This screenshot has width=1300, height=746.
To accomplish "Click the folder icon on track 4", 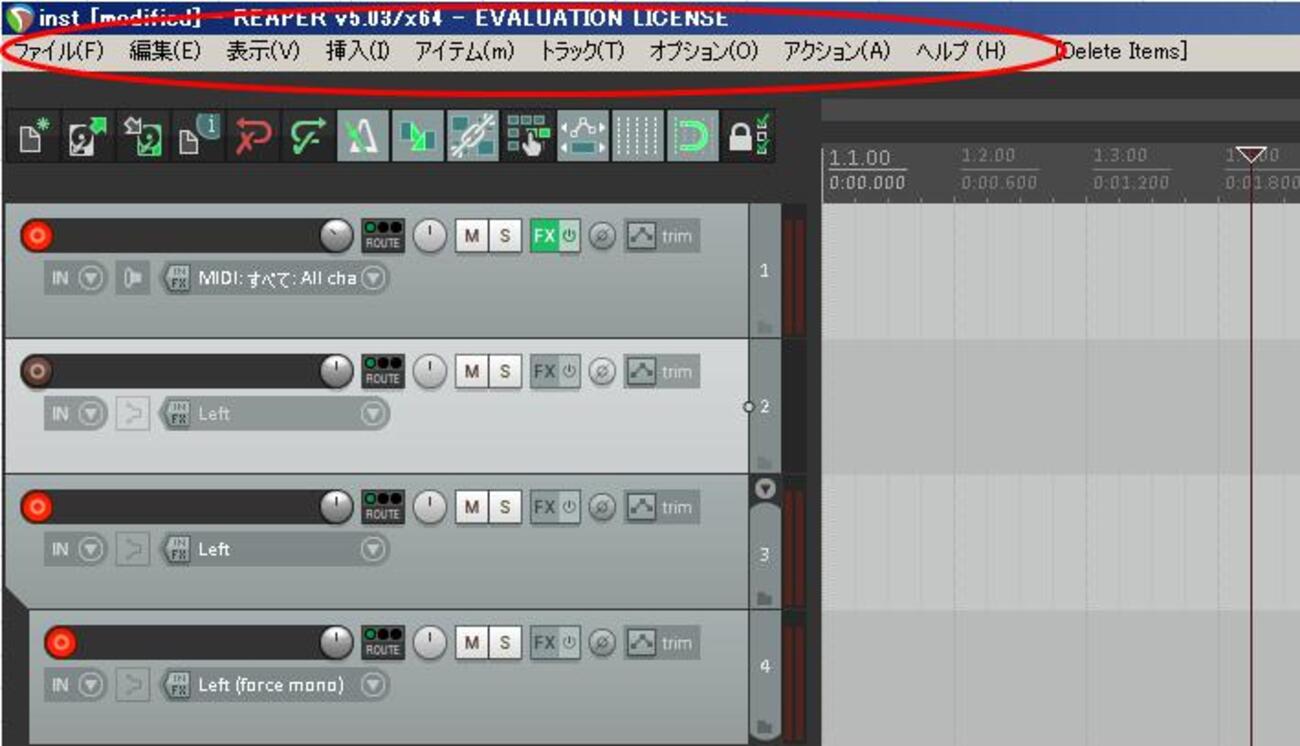I will pyautogui.click(x=765, y=726).
